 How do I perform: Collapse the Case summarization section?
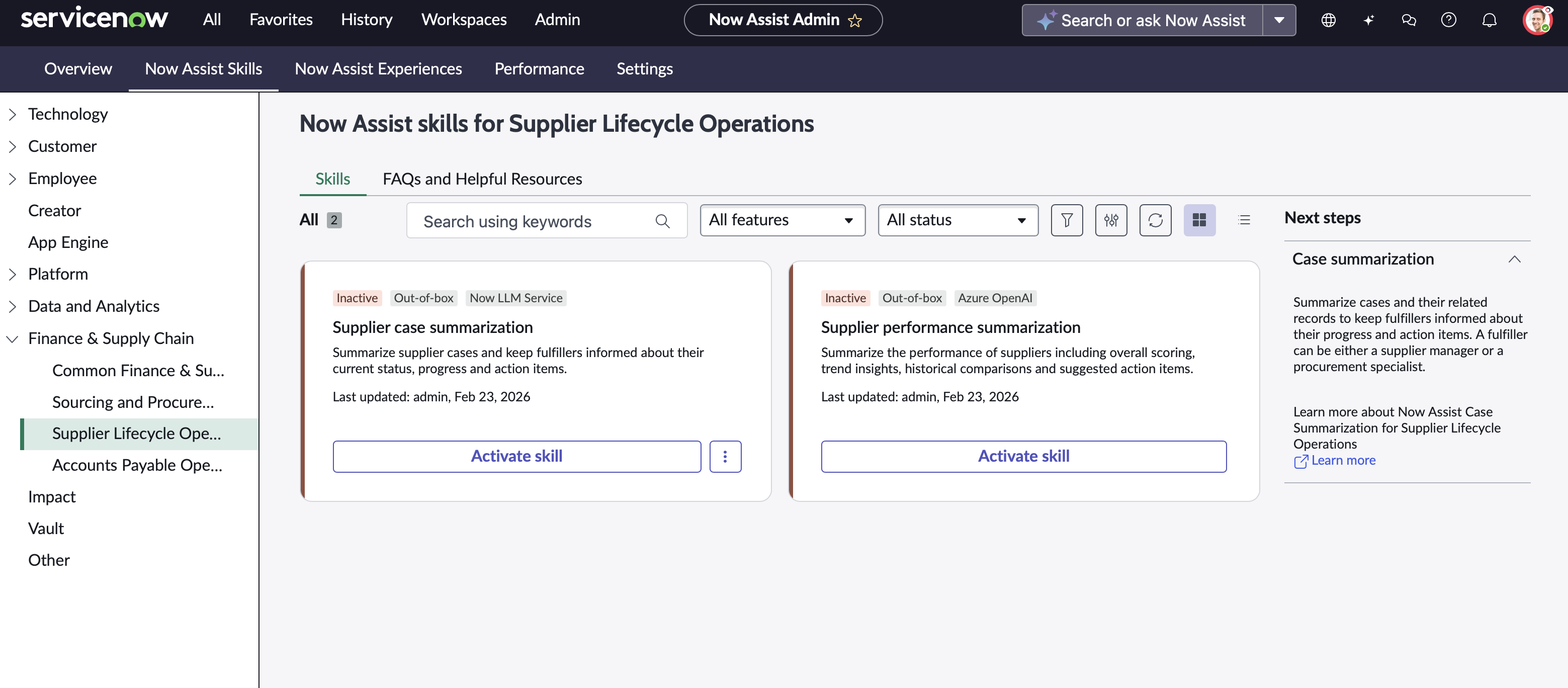[1514, 260]
